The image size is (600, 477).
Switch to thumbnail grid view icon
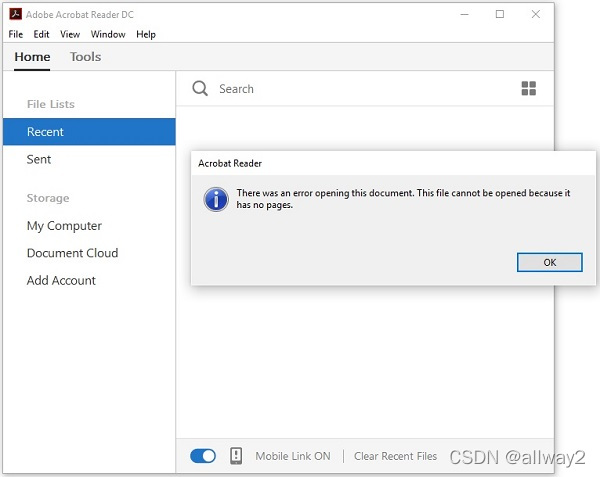pyautogui.click(x=528, y=88)
